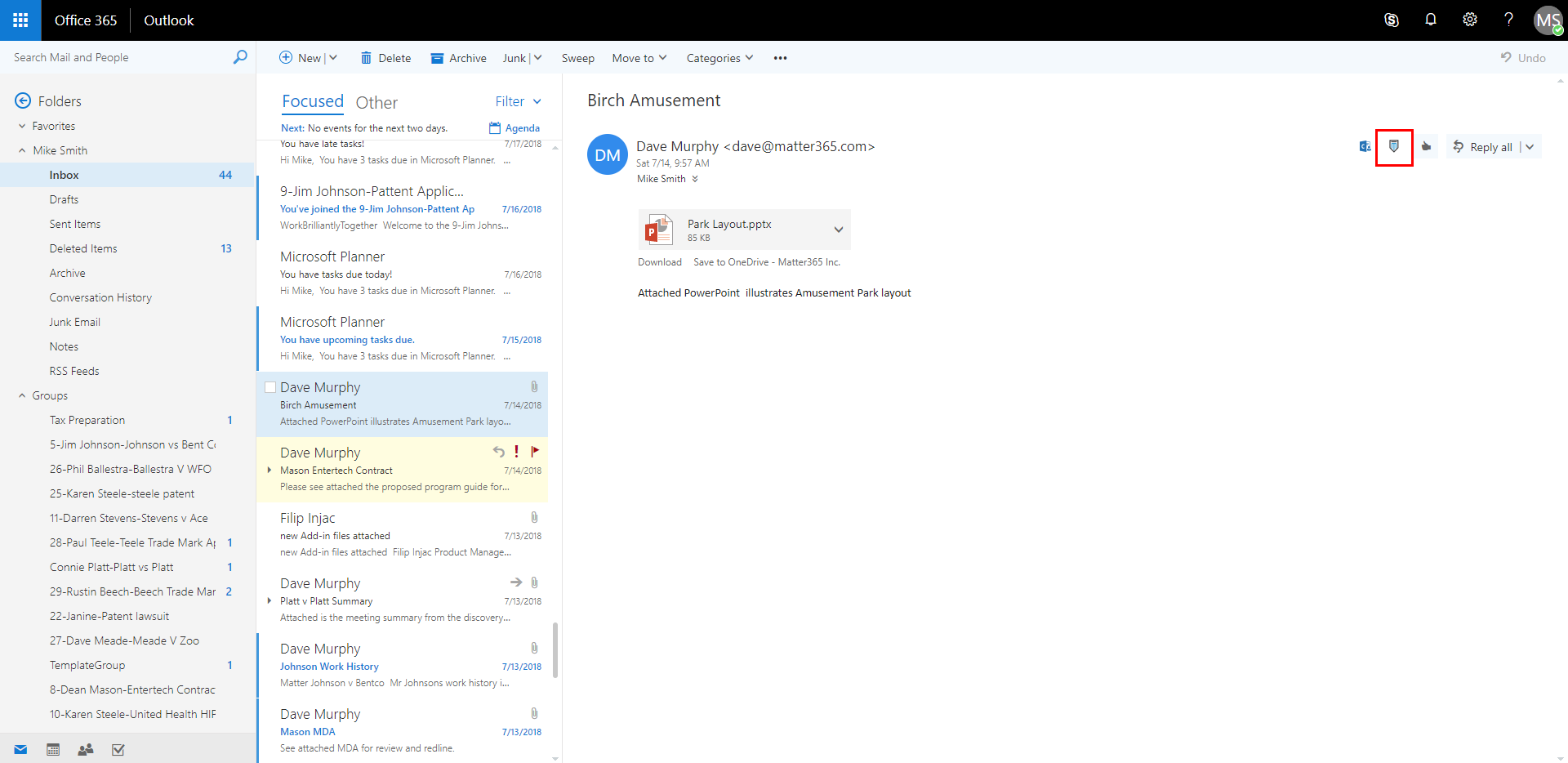Click the forwarded arrow on Platt v Platt Summary

[516, 582]
